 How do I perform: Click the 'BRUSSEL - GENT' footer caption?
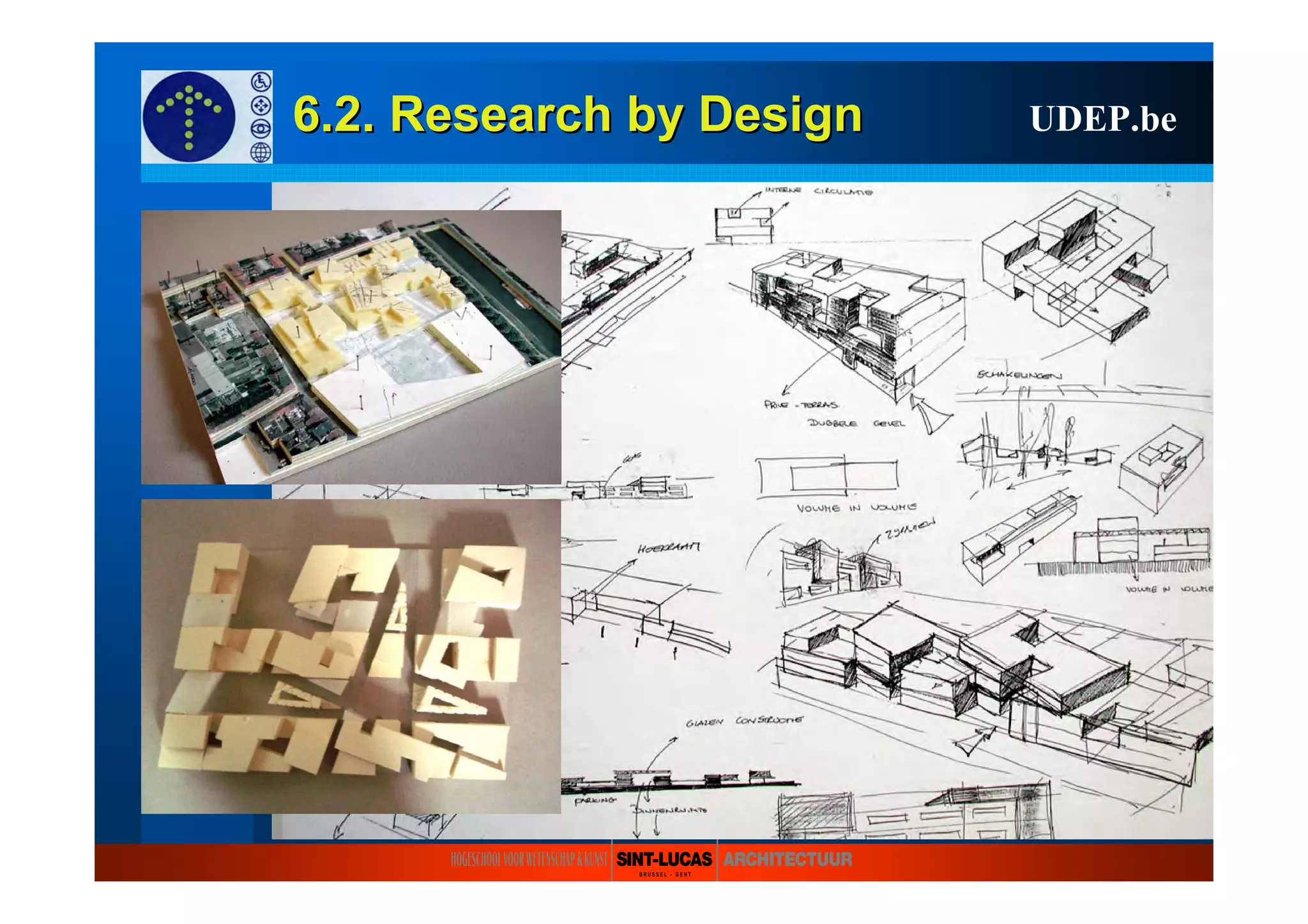point(665,874)
